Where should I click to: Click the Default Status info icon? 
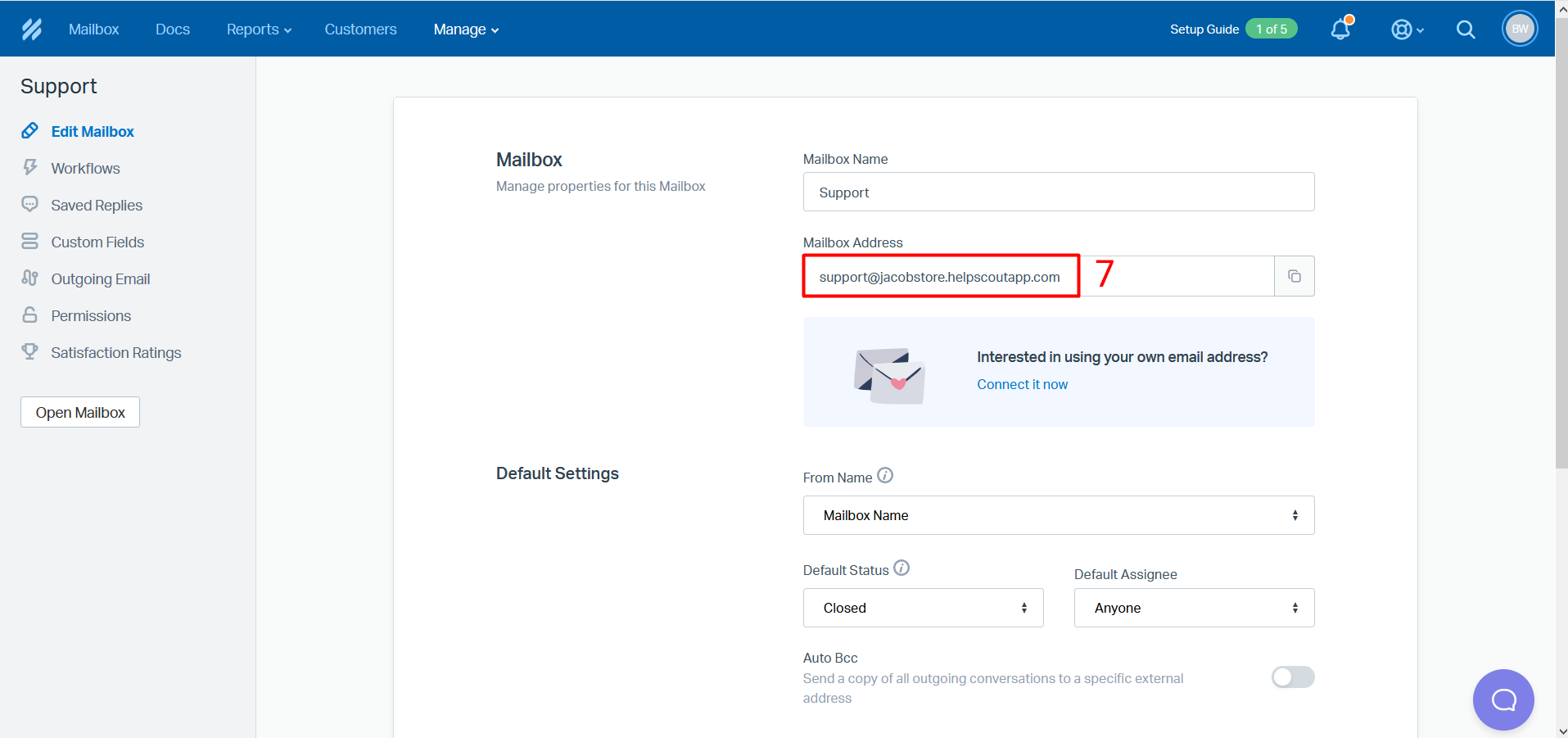[901, 568]
